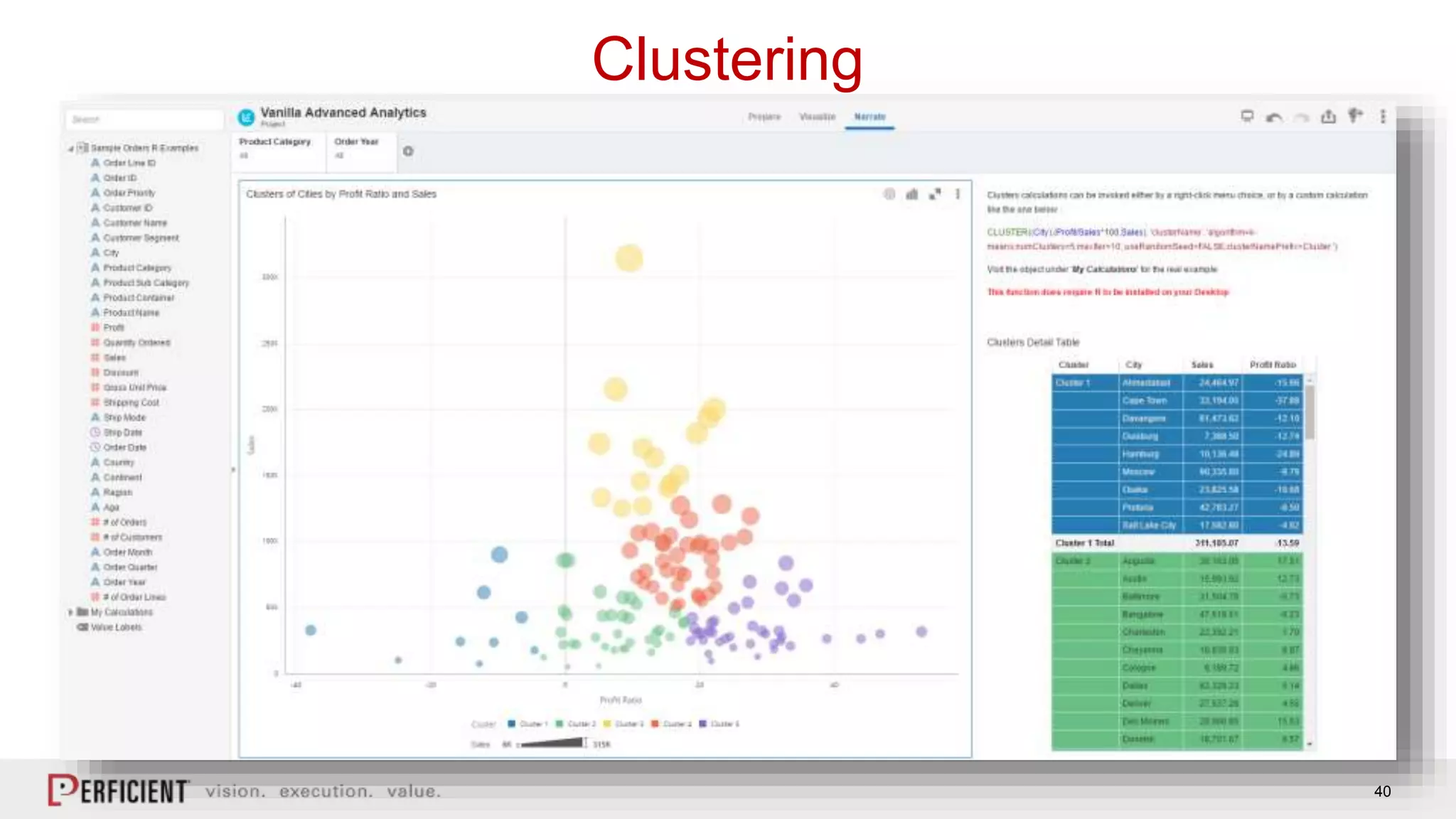Click the undo arrow in the top toolbar
This screenshot has width=1456, height=819.
[x=1274, y=117]
